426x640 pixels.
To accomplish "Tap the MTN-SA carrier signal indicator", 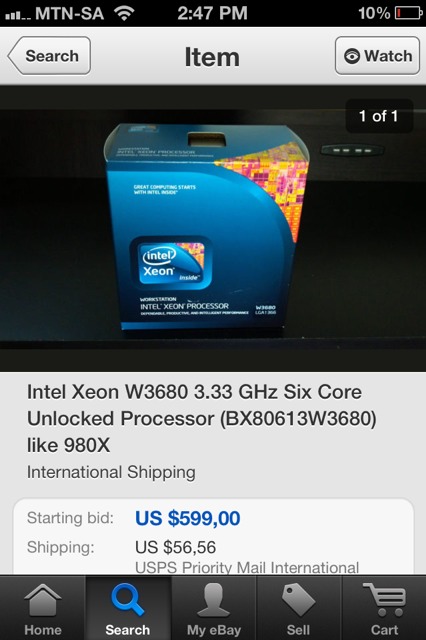I will [x=55, y=13].
